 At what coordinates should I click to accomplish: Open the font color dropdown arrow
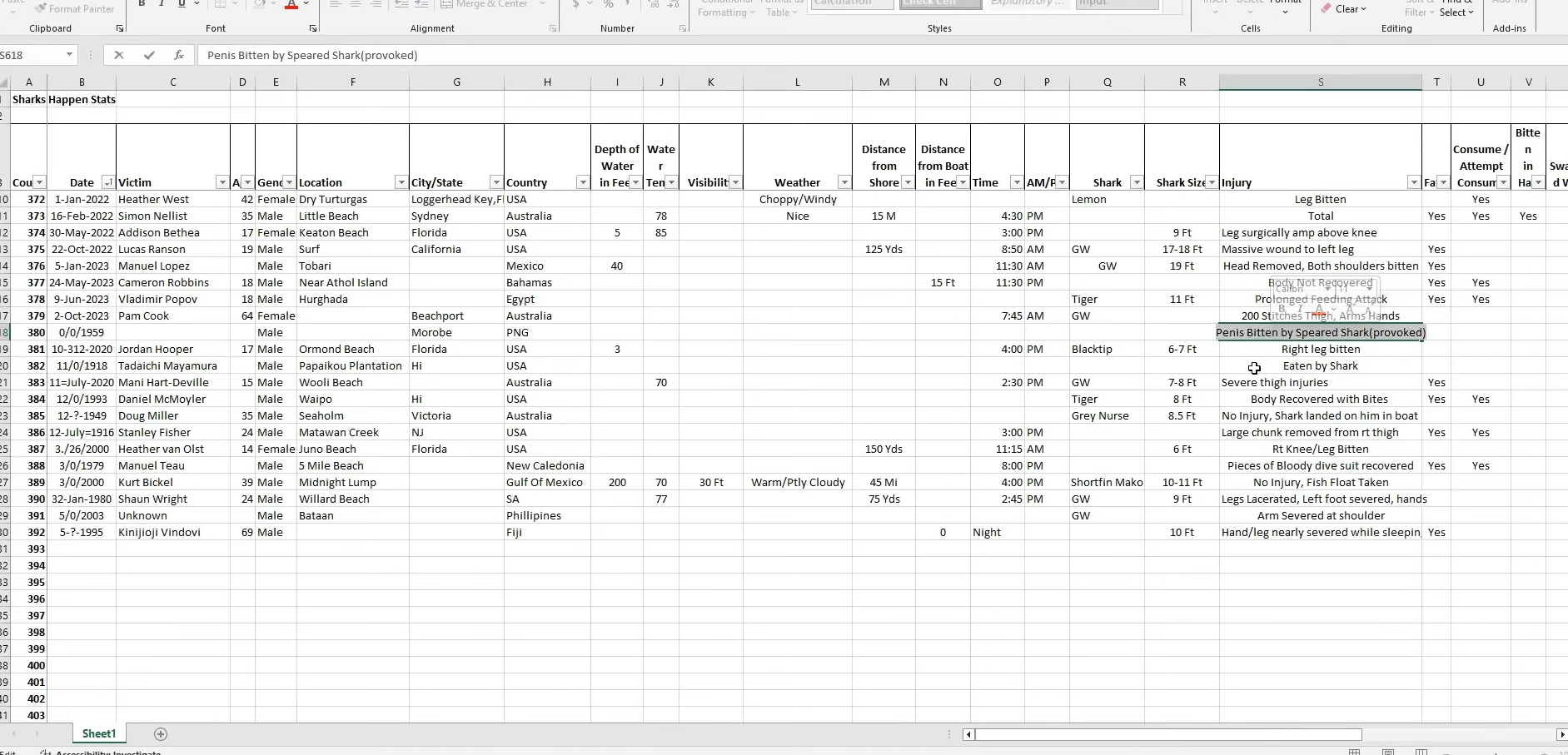tap(306, 4)
